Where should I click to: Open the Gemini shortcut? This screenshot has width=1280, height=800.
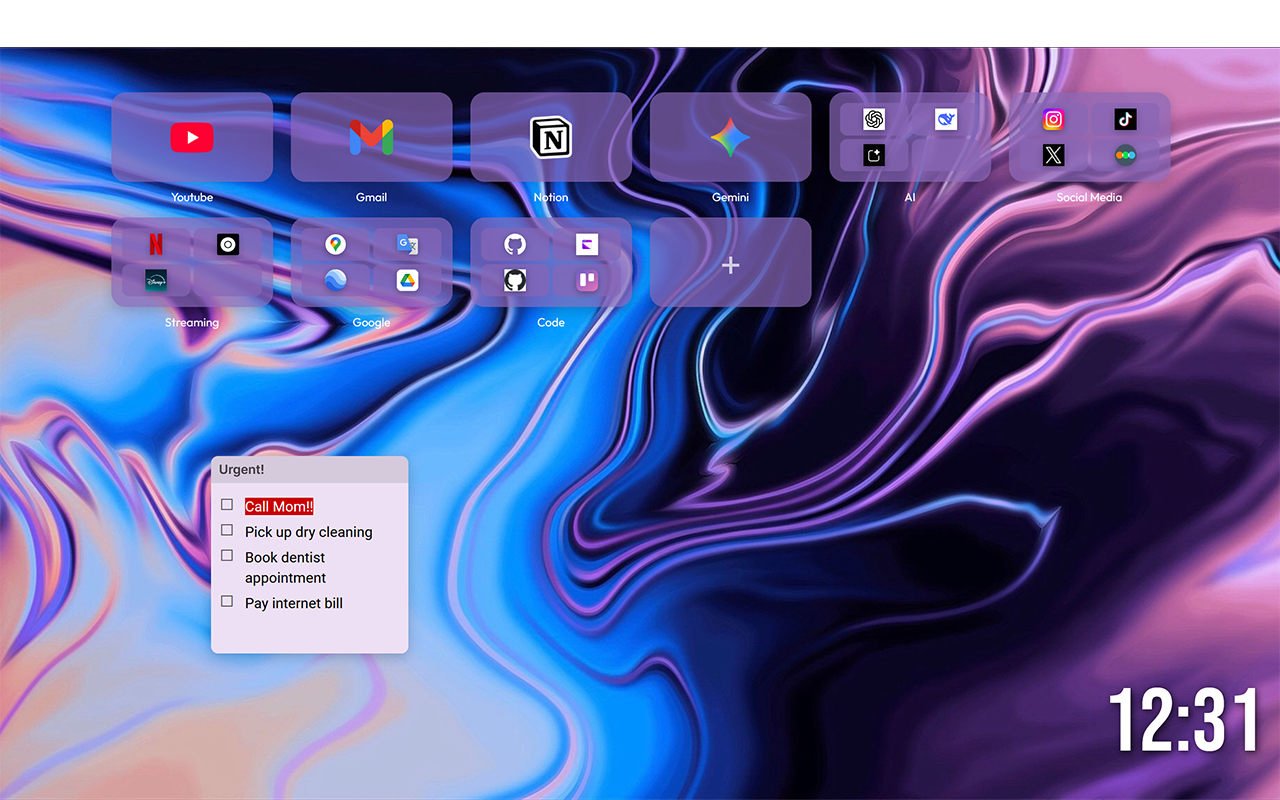point(730,137)
